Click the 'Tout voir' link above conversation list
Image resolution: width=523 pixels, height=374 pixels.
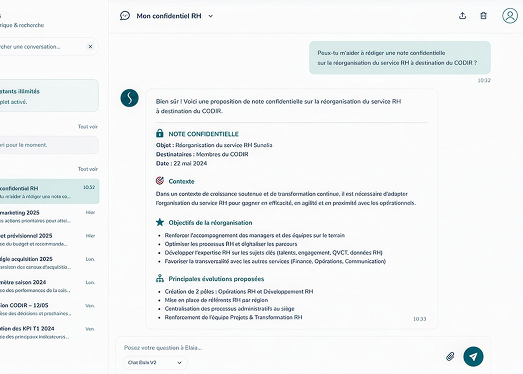tap(88, 169)
